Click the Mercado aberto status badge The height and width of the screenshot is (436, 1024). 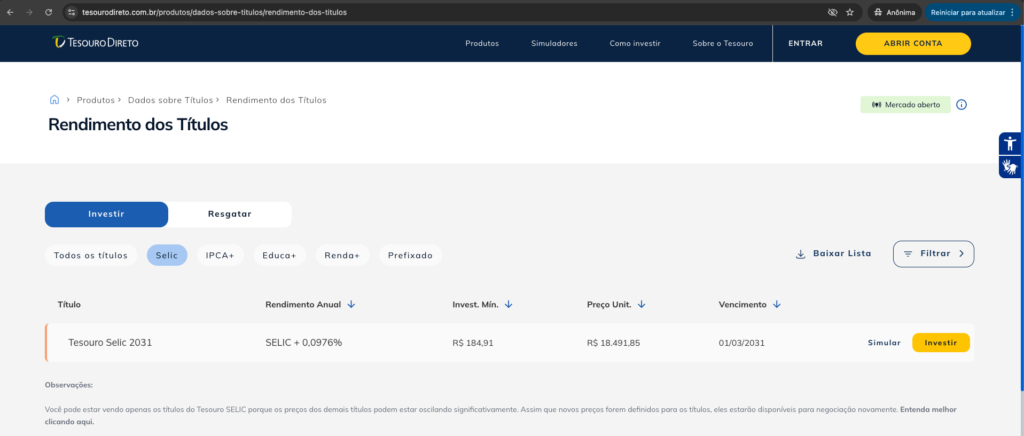pyautogui.click(x=905, y=104)
